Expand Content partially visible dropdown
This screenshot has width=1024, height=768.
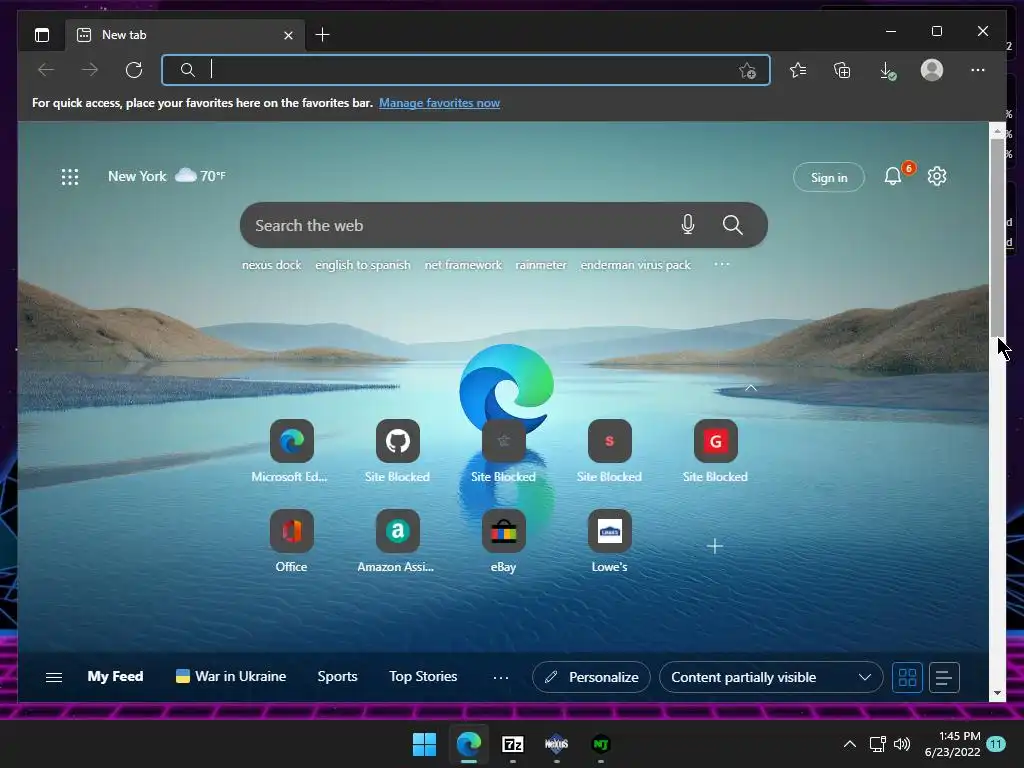pos(771,677)
